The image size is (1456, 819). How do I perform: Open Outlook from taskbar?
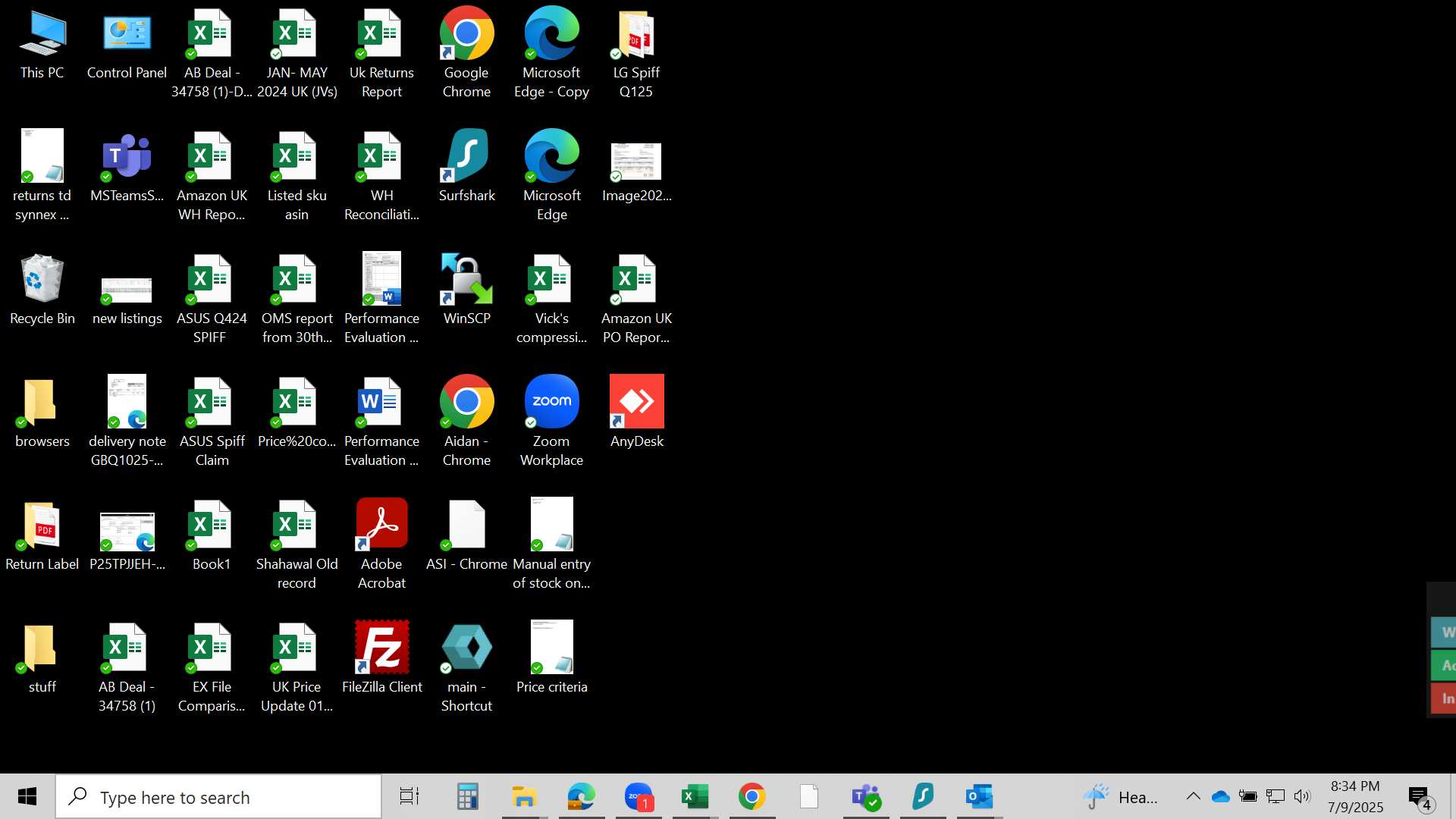(980, 796)
